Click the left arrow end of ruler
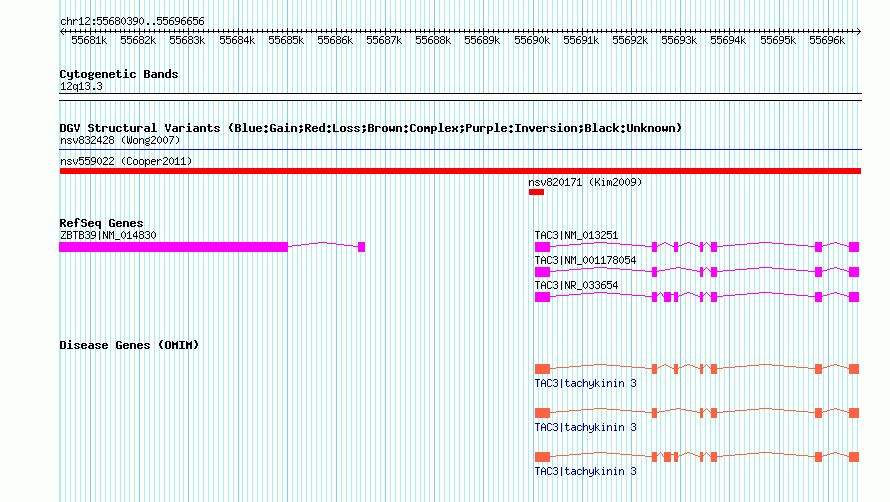Viewport: 890px width, 502px height. coord(62,31)
